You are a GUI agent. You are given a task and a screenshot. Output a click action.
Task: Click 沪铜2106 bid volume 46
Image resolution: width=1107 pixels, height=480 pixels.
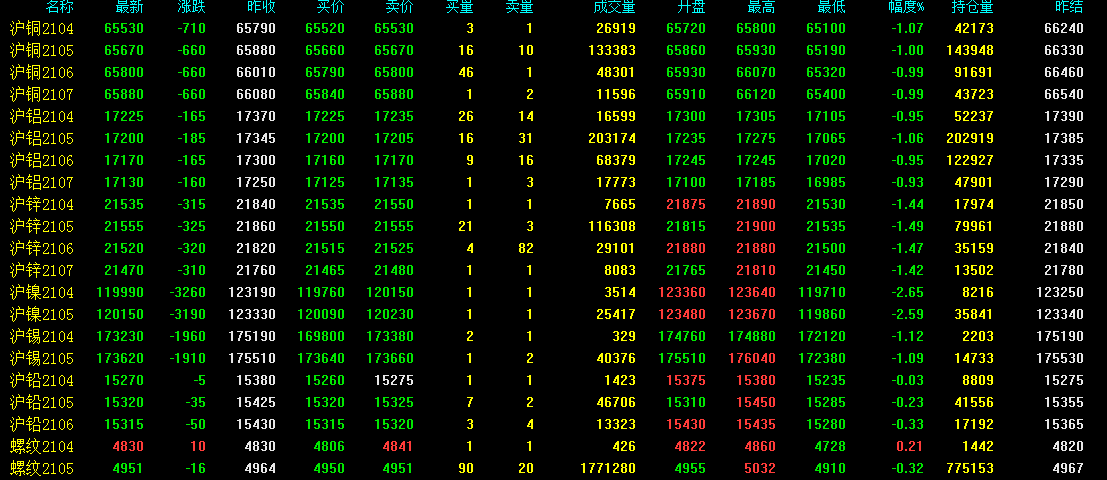tap(466, 73)
